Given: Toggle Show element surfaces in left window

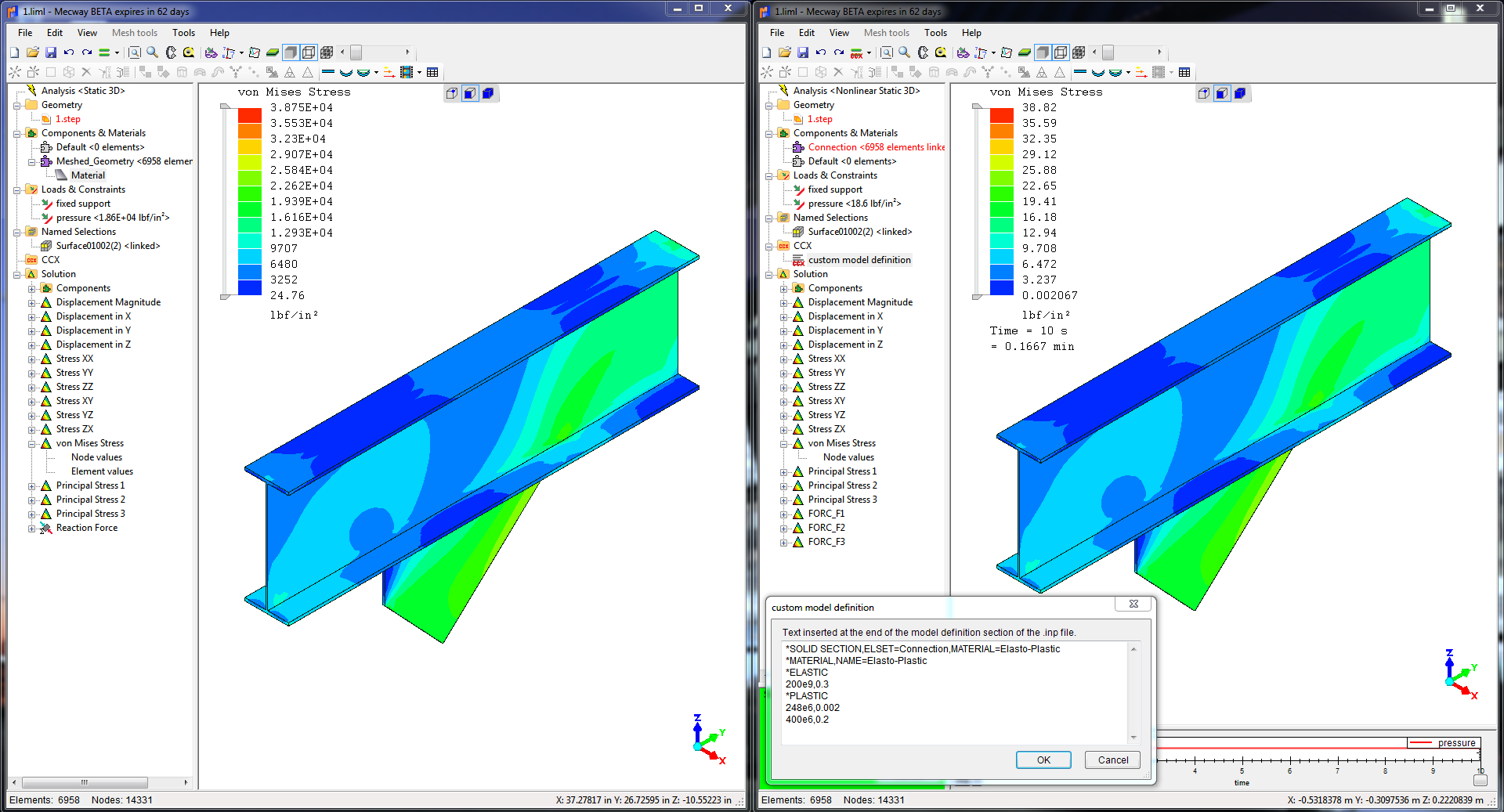Looking at the screenshot, I should coord(291,52).
